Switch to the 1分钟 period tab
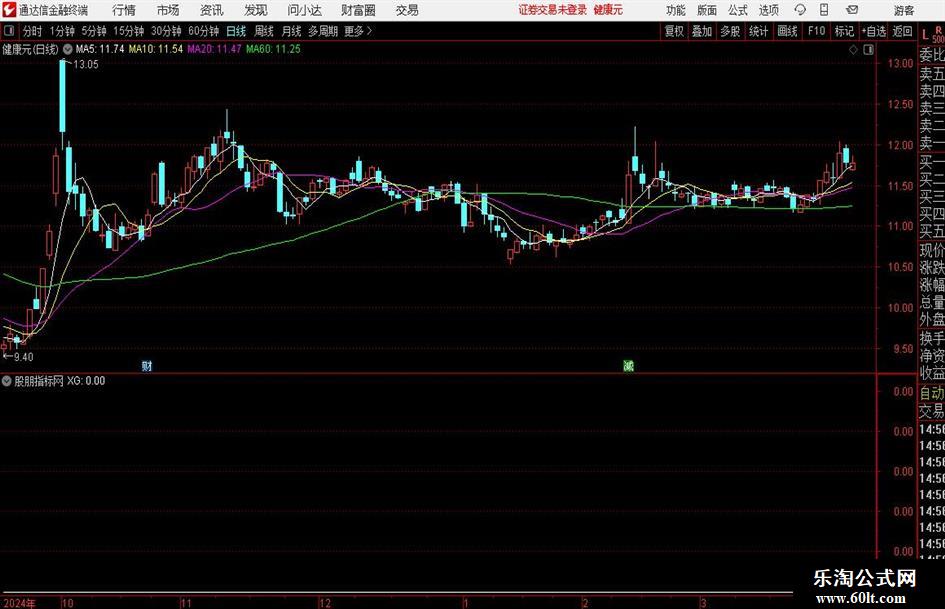945x609 pixels. 62,31
